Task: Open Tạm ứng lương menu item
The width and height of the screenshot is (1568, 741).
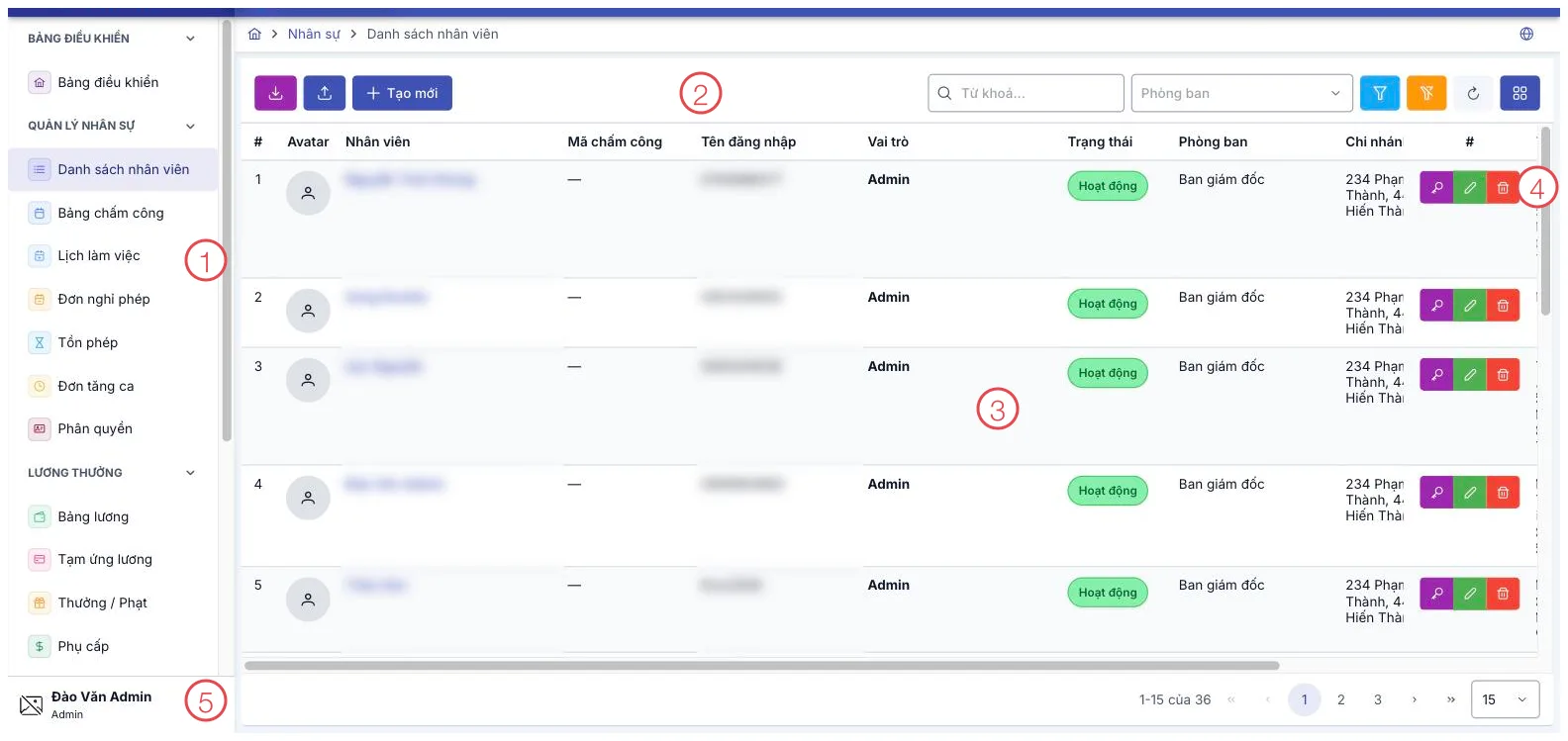Action: click(113, 559)
